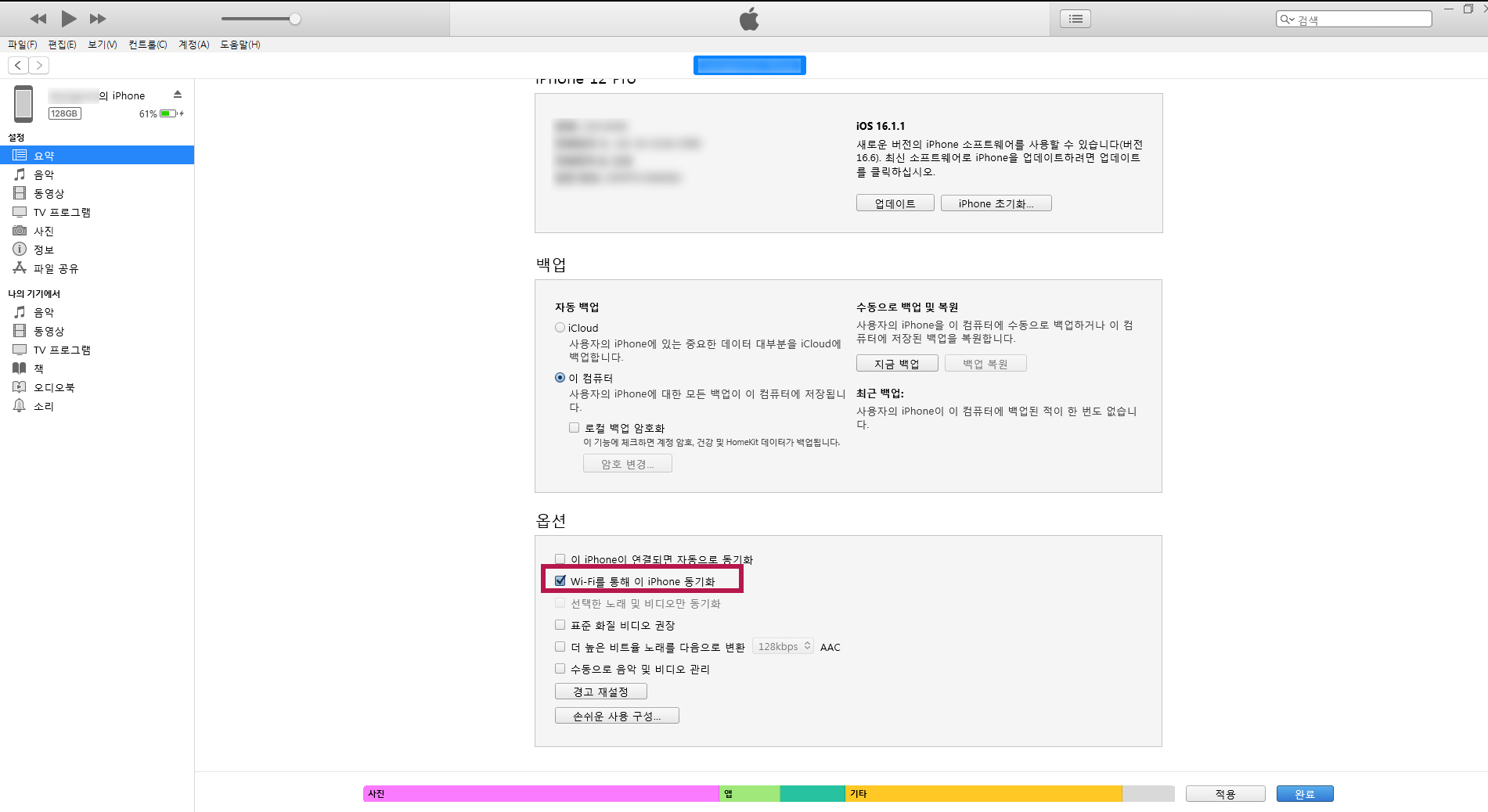
Task: Click the 암호 변경... button
Action: [627, 464]
